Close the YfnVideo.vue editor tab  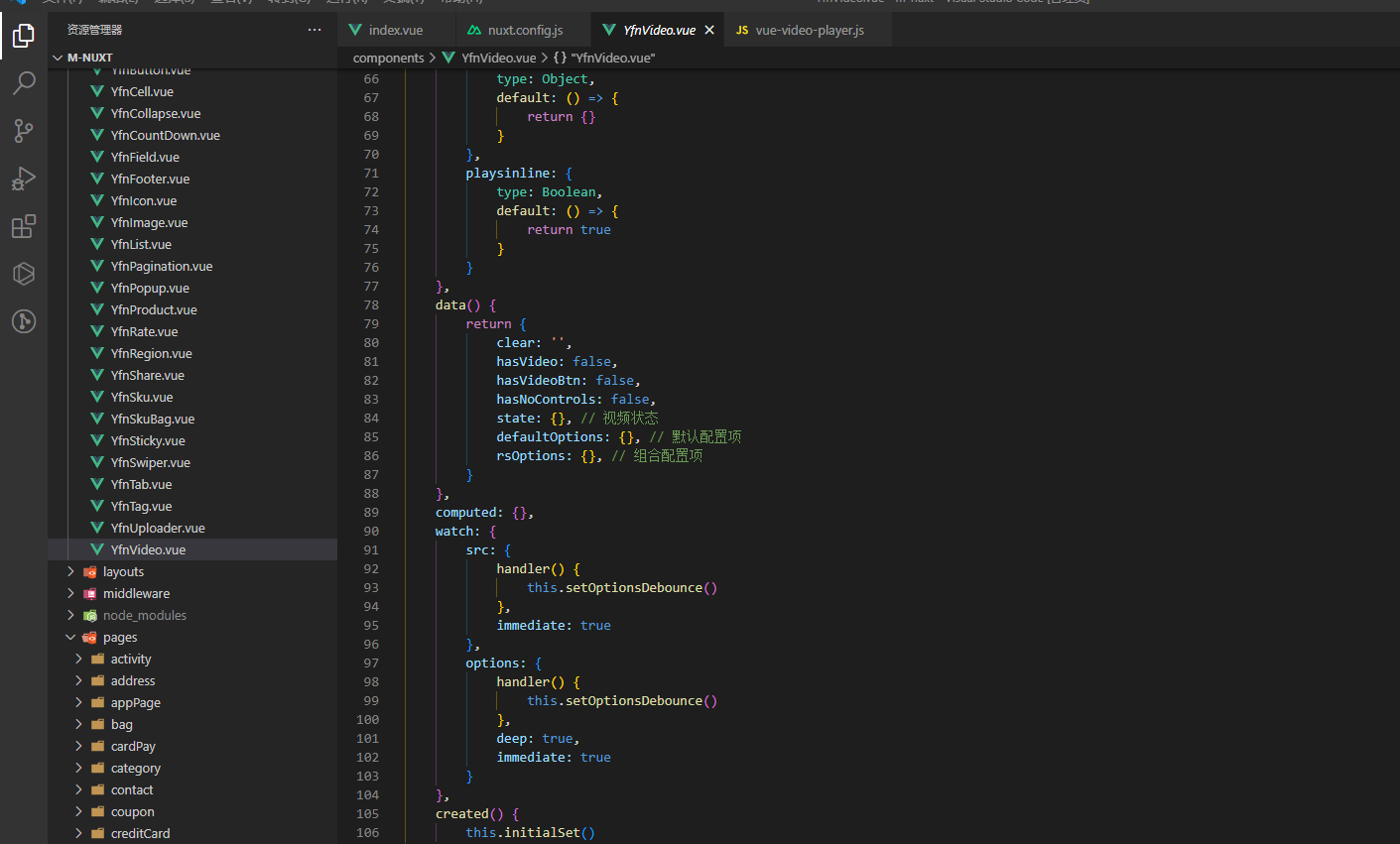[709, 30]
